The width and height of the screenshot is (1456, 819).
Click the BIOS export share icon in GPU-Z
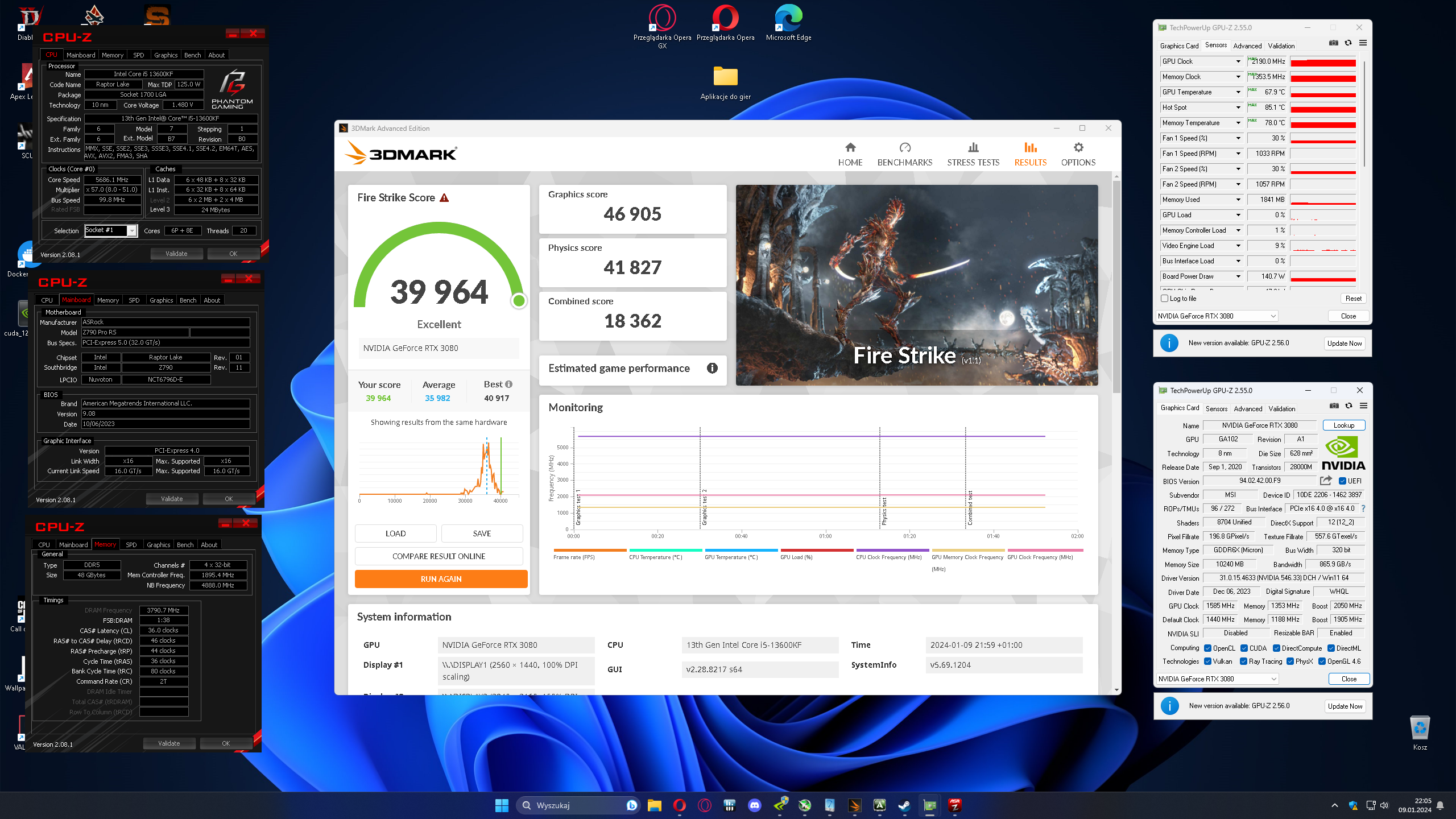[x=1326, y=481]
